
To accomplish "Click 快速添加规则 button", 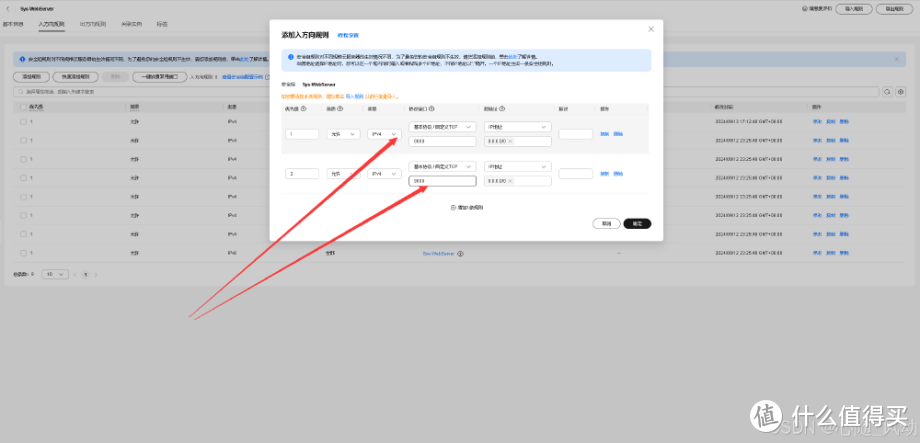I will (x=75, y=77).
